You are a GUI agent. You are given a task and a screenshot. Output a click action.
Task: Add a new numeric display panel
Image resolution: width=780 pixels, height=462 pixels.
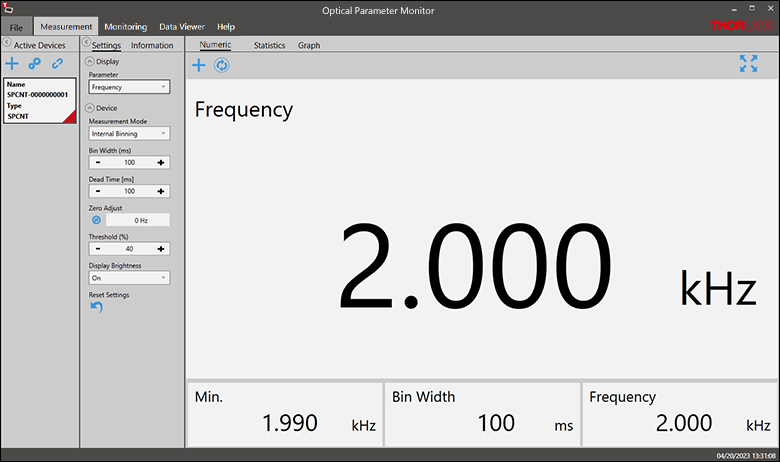(199, 65)
